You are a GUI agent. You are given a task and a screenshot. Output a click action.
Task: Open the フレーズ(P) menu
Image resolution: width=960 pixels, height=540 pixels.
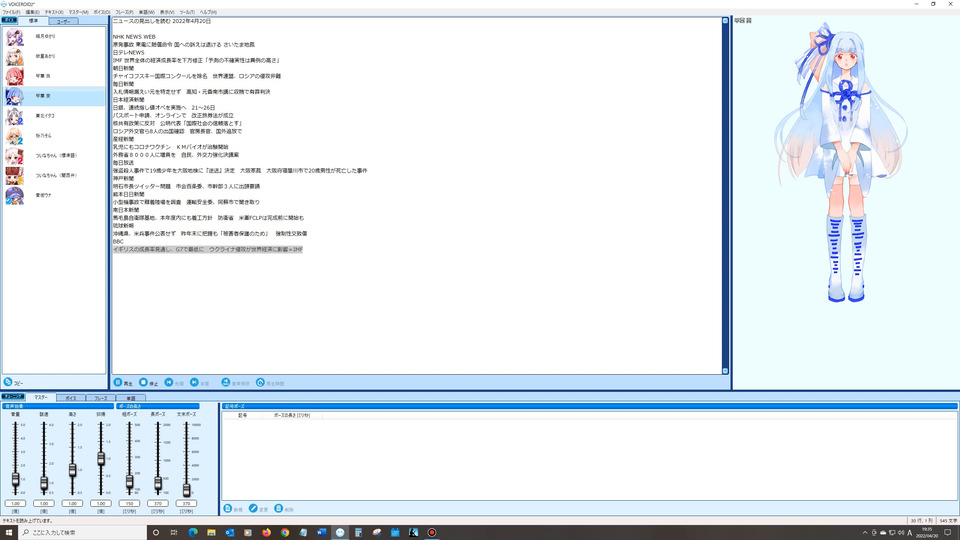point(124,12)
